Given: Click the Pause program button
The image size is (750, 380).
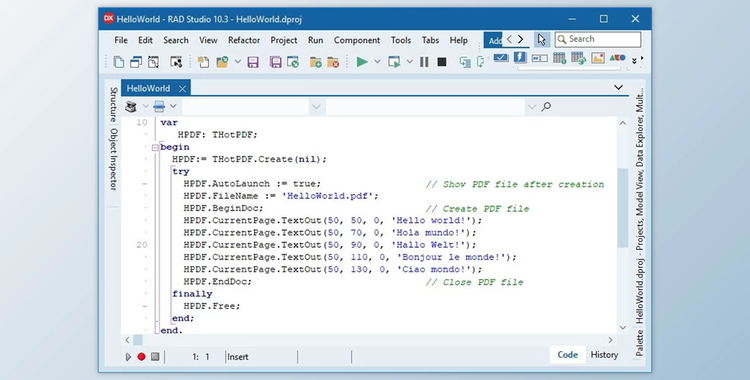Looking at the screenshot, I should tap(424, 62).
